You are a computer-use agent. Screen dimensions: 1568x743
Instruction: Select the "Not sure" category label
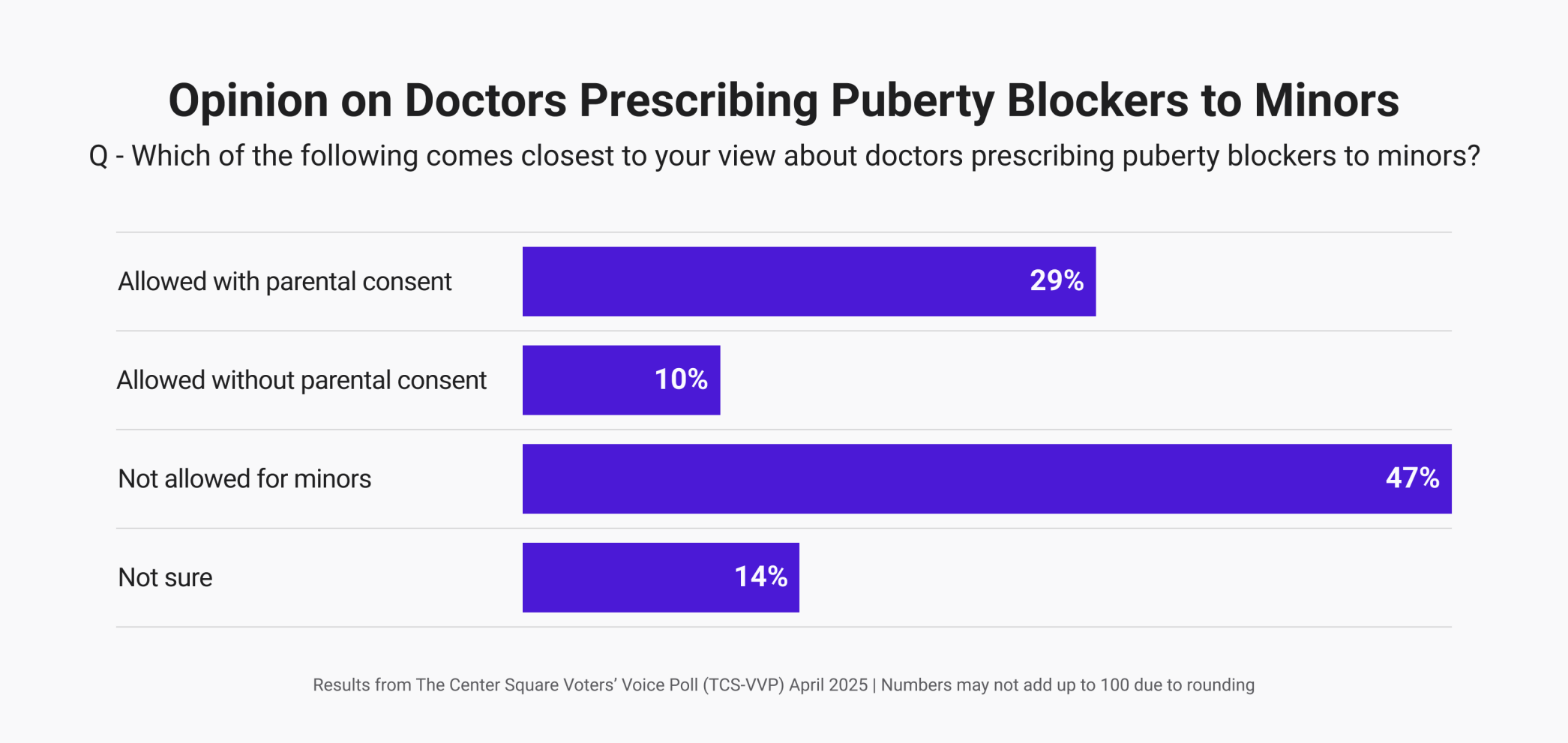[165, 578]
